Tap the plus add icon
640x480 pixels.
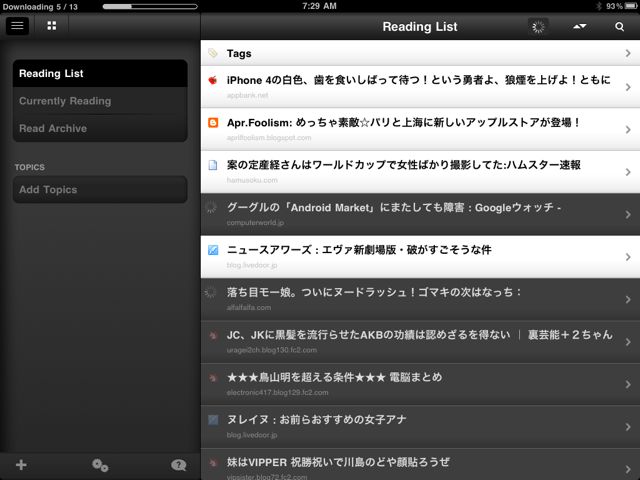[21, 464]
